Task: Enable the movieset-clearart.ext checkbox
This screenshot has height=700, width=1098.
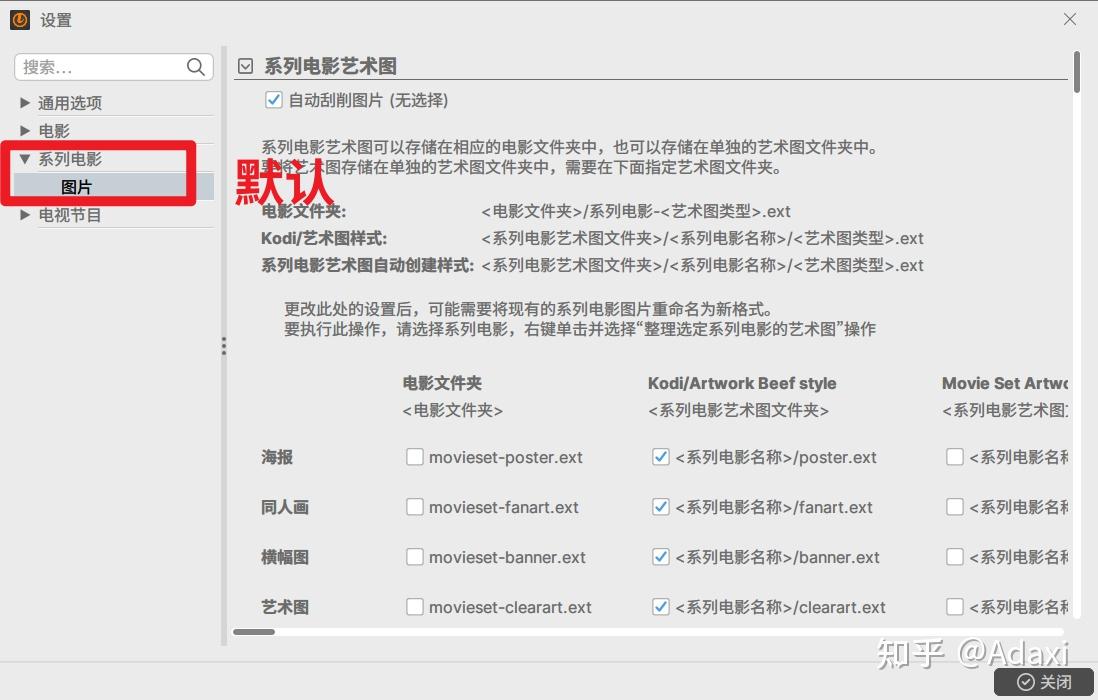Action: 415,606
